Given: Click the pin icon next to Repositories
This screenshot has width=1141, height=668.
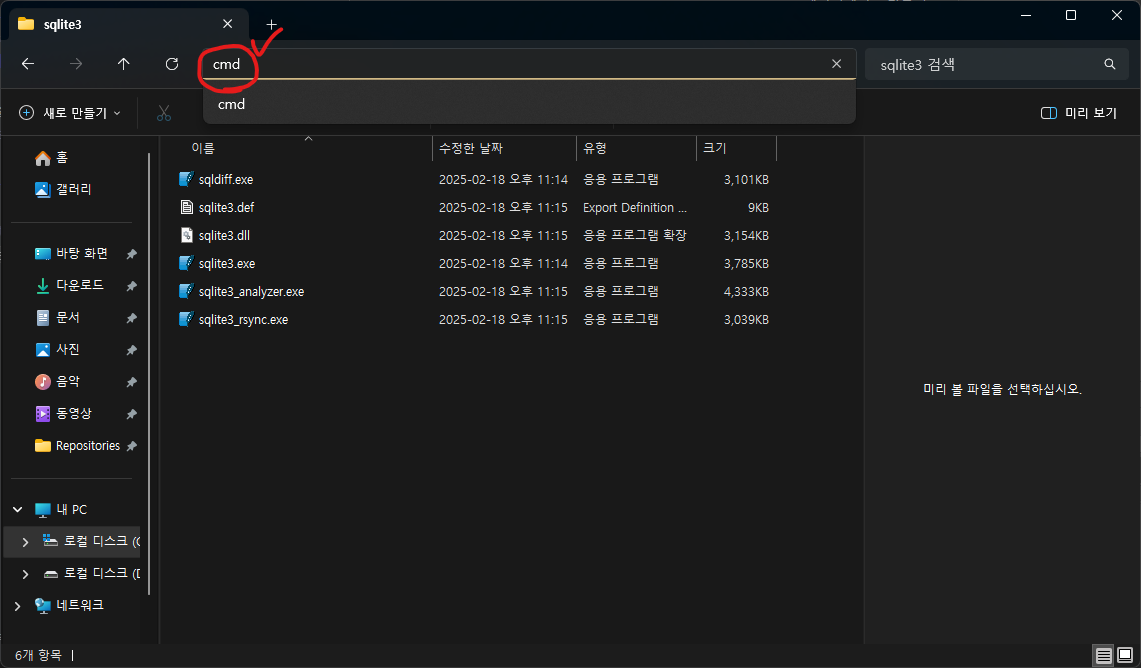Looking at the screenshot, I should (132, 446).
